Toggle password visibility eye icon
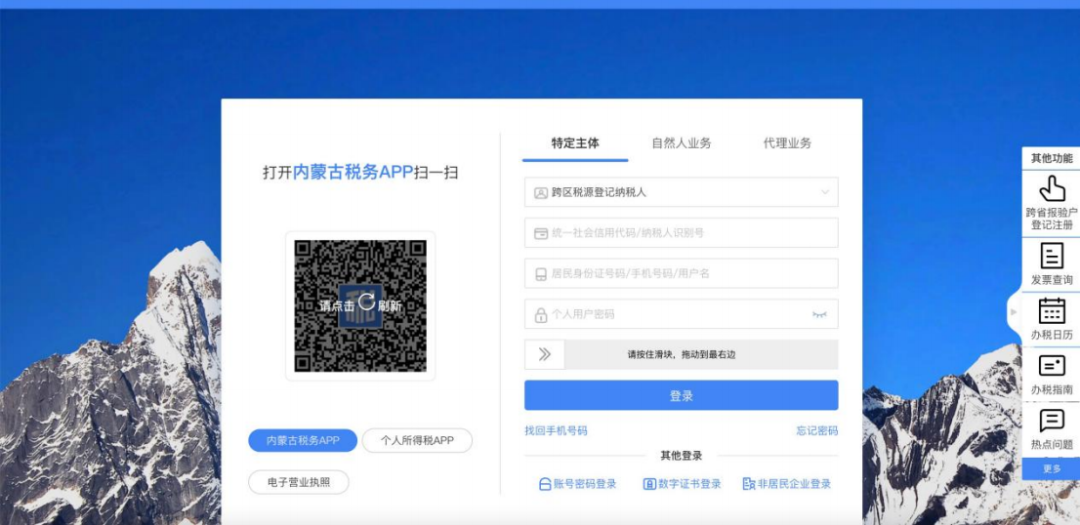Image resolution: width=1080 pixels, height=525 pixels. (x=819, y=315)
